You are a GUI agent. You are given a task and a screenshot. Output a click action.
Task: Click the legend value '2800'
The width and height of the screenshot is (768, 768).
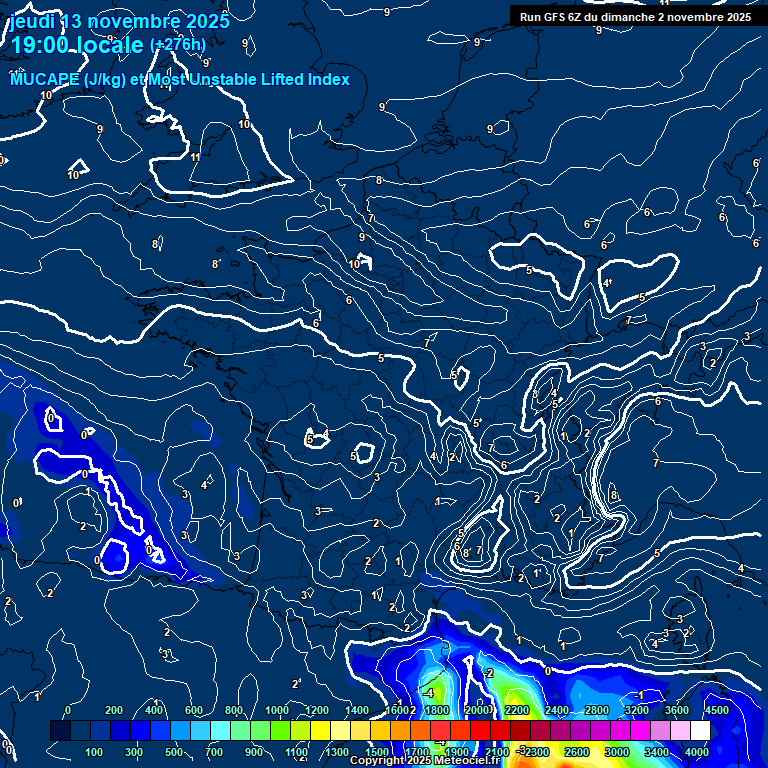597,710
